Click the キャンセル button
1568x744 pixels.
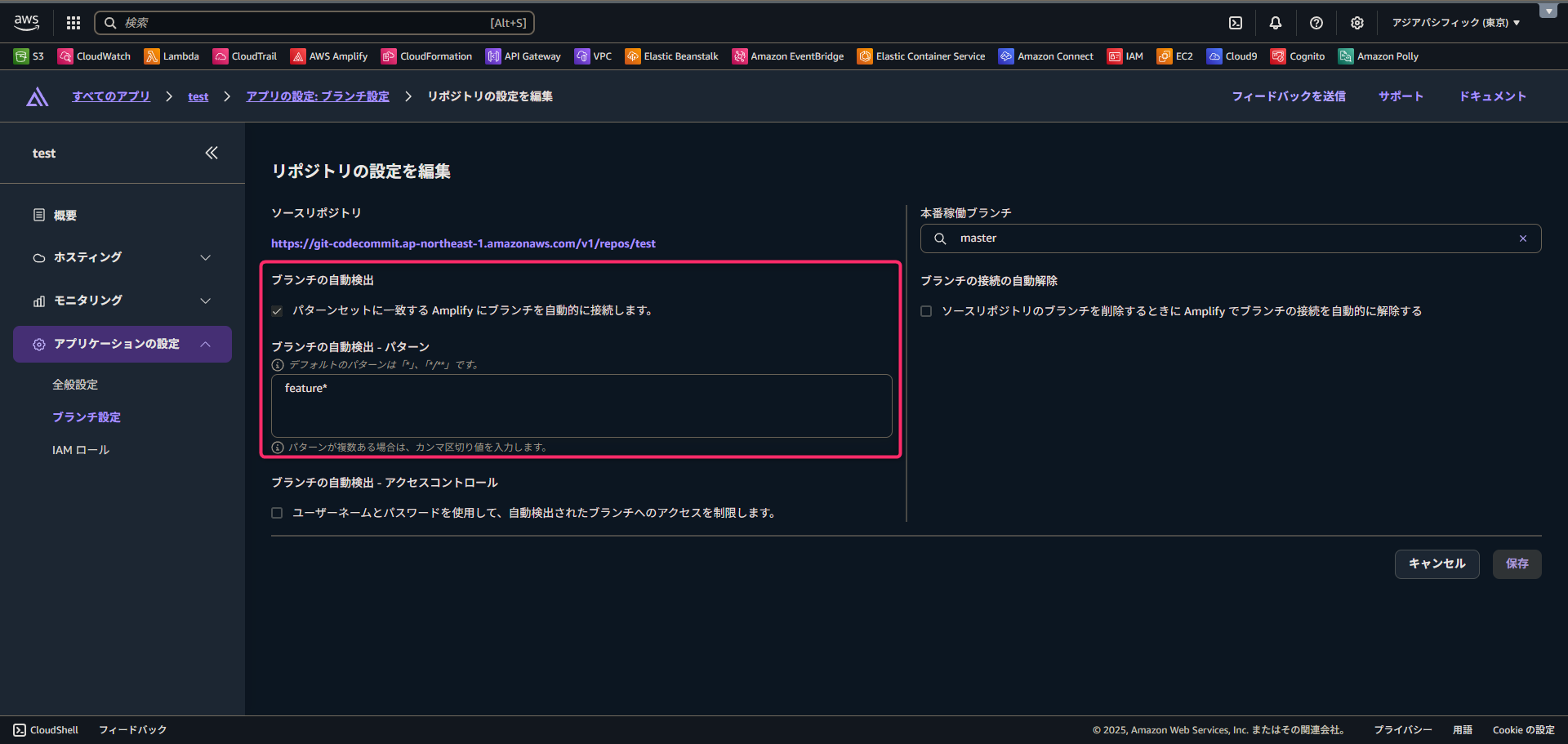pyautogui.click(x=1437, y=564)
